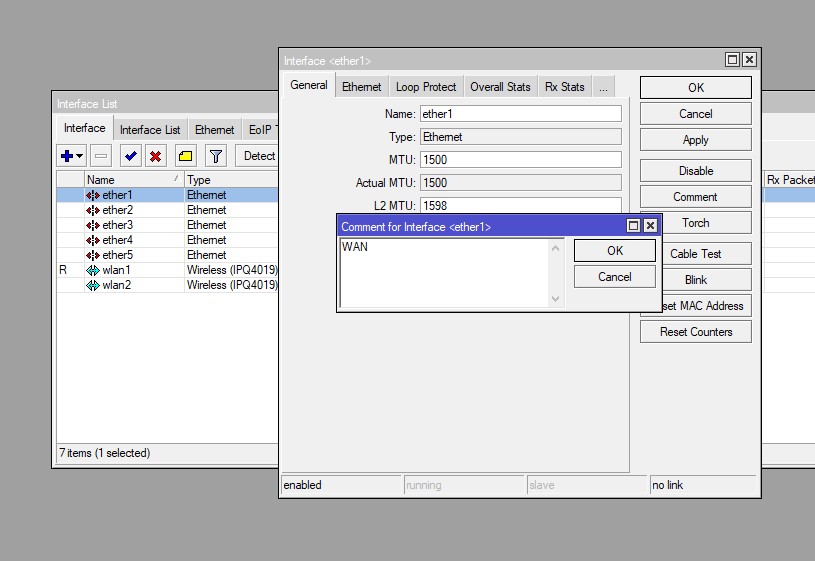Select the ether3 interface icon
The height and width of the screenshot is (561, 815).
(93, 226)
